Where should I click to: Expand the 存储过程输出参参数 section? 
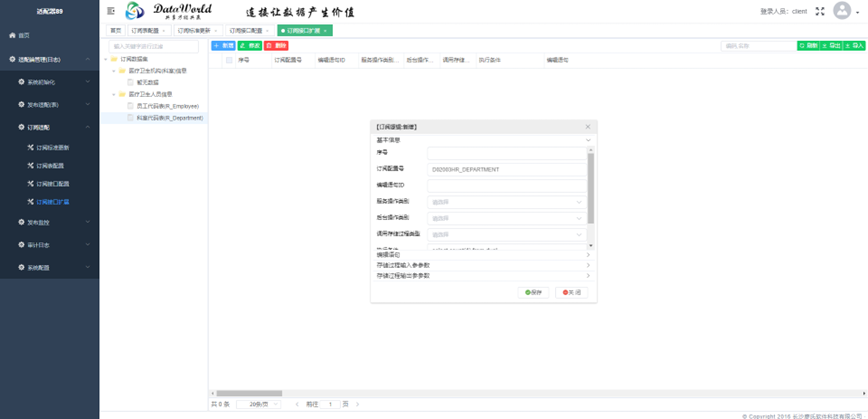click(x=483, y=275)
